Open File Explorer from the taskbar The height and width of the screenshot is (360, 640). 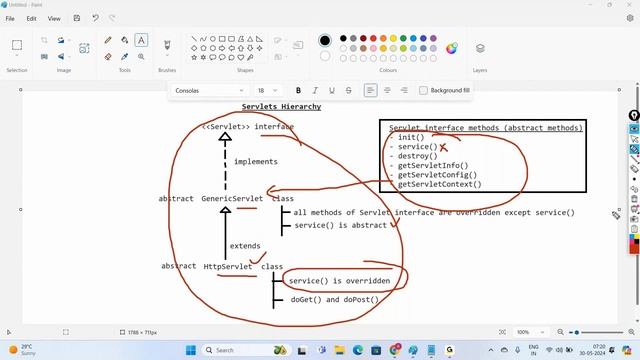pyautogui.click(x=340, y=350)
